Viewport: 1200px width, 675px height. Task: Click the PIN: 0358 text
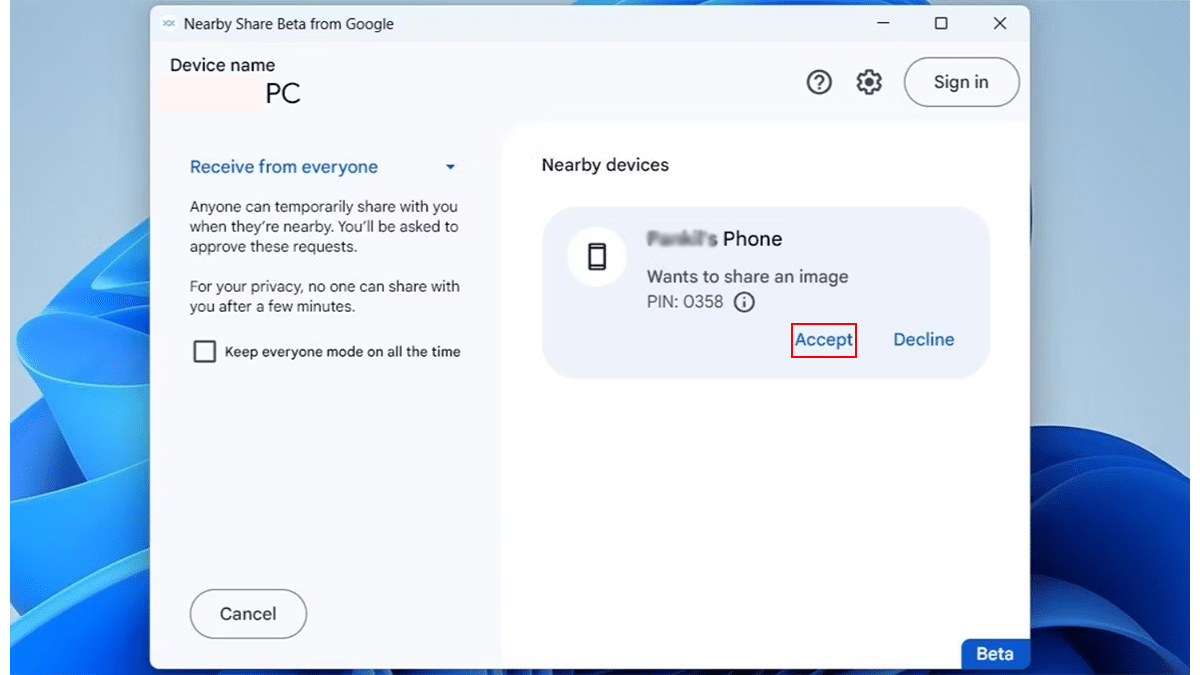[685, 302]
